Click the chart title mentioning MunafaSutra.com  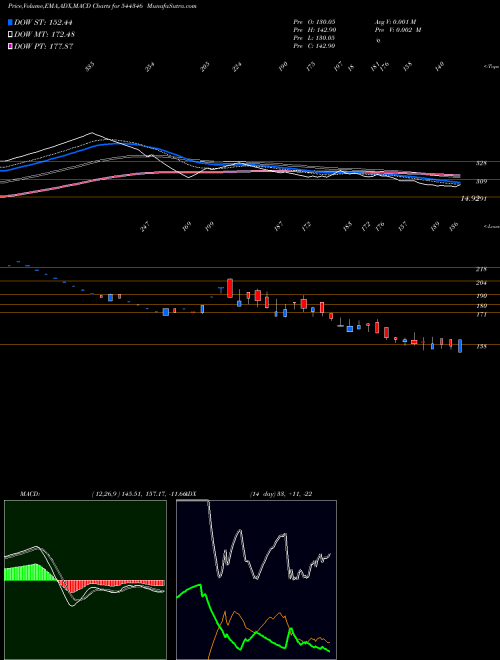102,6
